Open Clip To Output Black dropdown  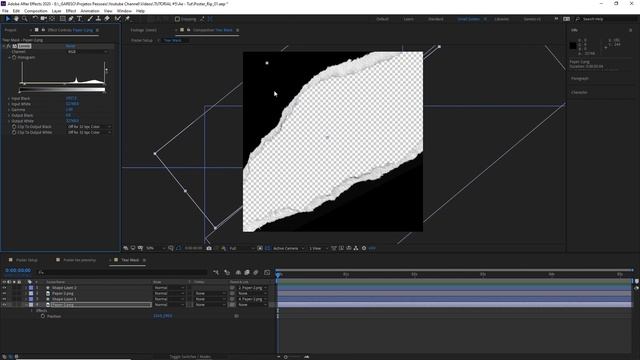coord(89,127)
